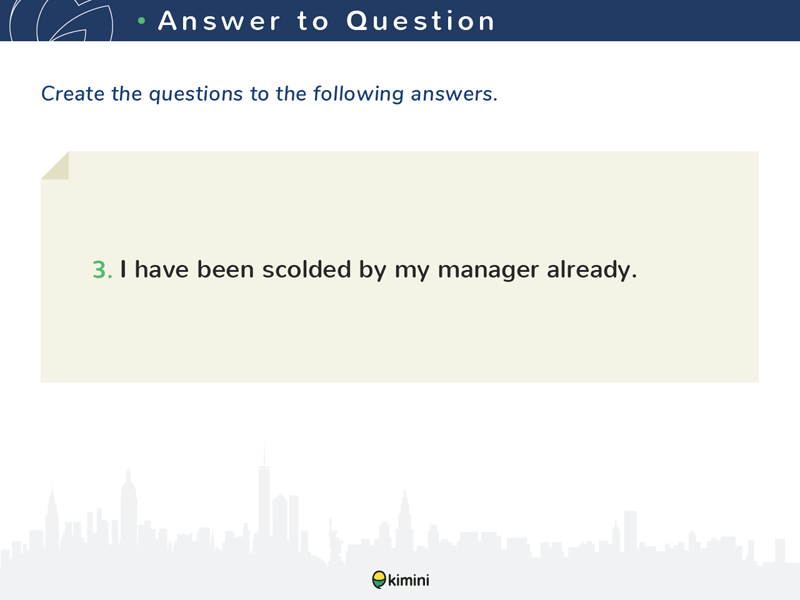Click the folded corner of the note card
Viewport: 800px width, 600px height.
(x=54, y=165)
